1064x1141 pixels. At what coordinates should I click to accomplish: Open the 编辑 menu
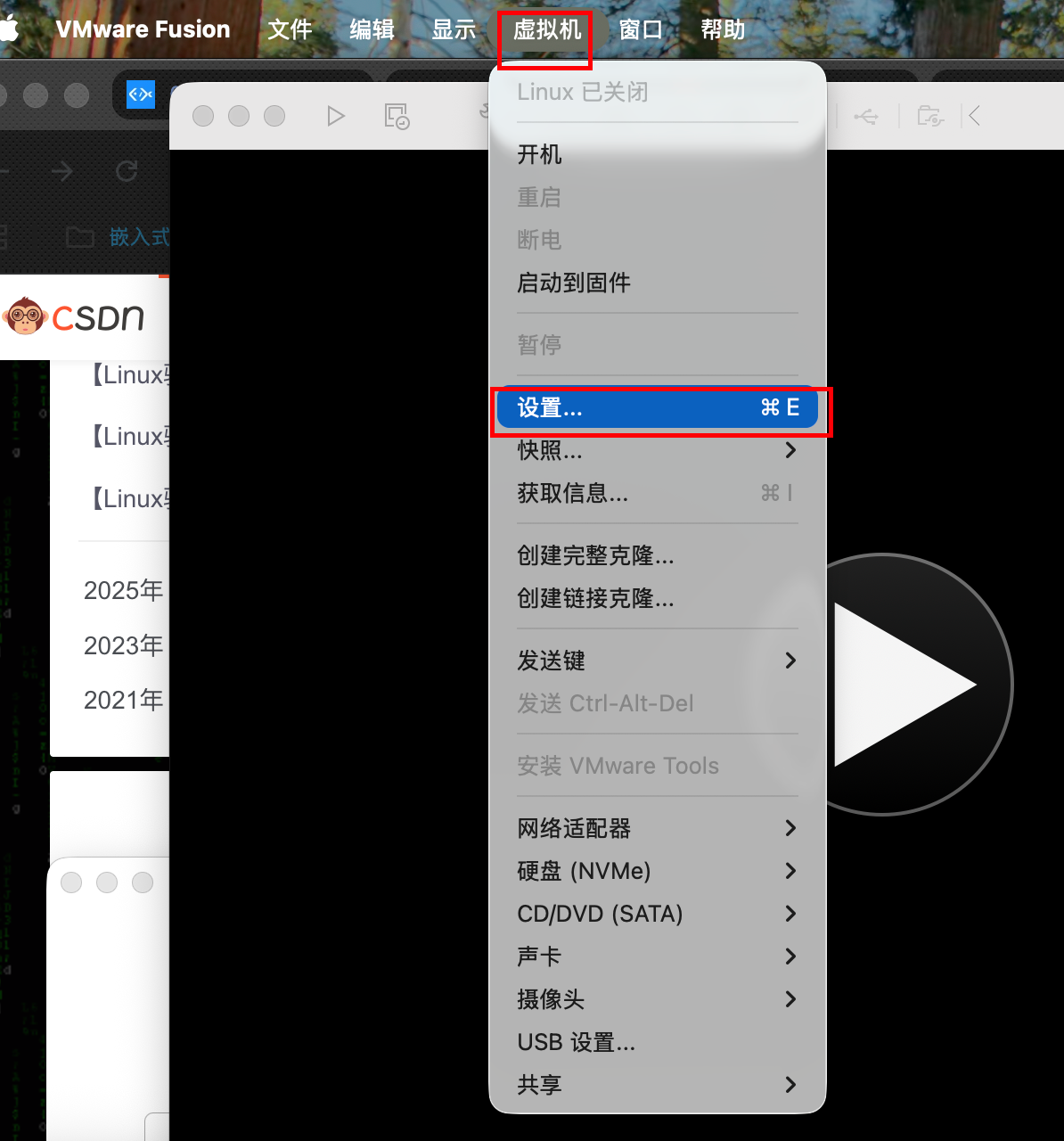coord(372,29)
